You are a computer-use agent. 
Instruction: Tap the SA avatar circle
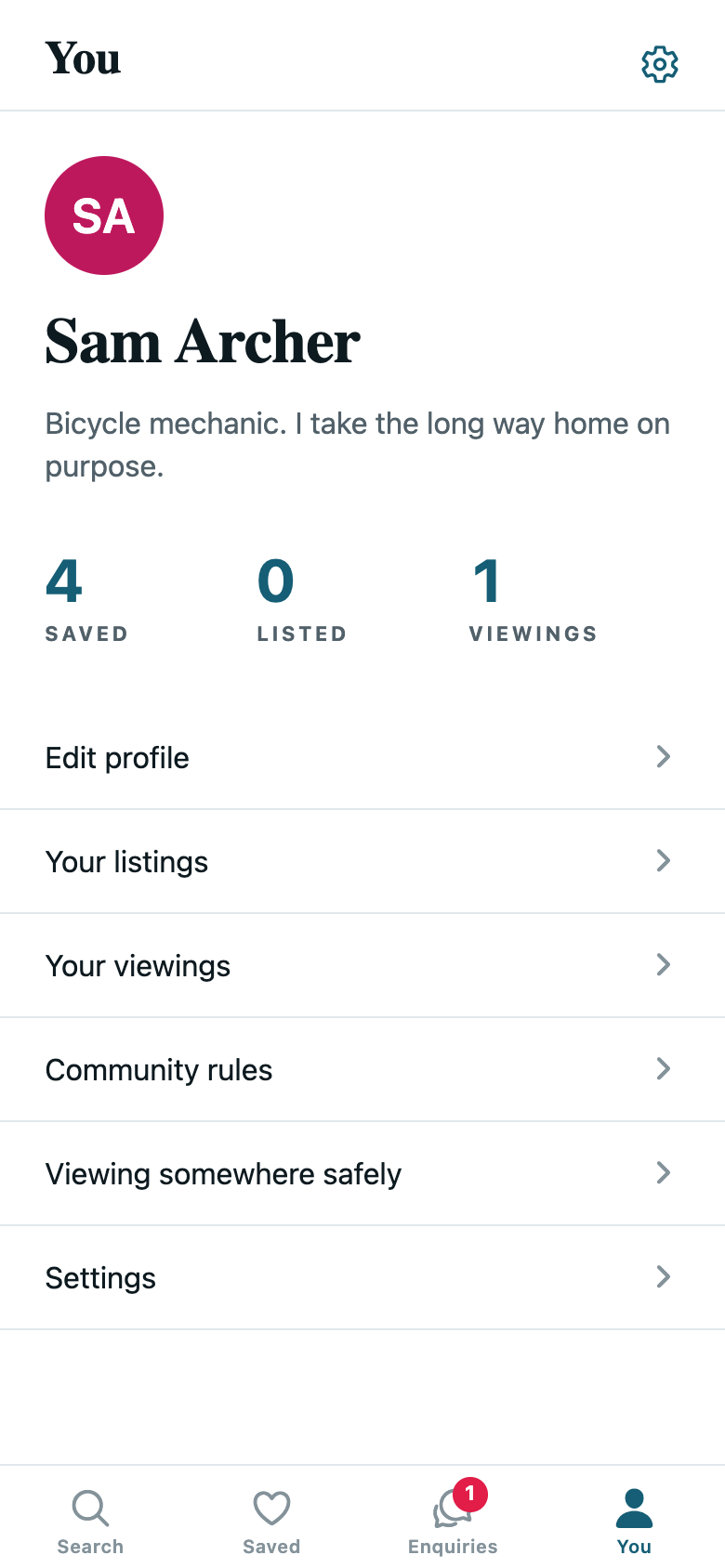click(104, 216)
